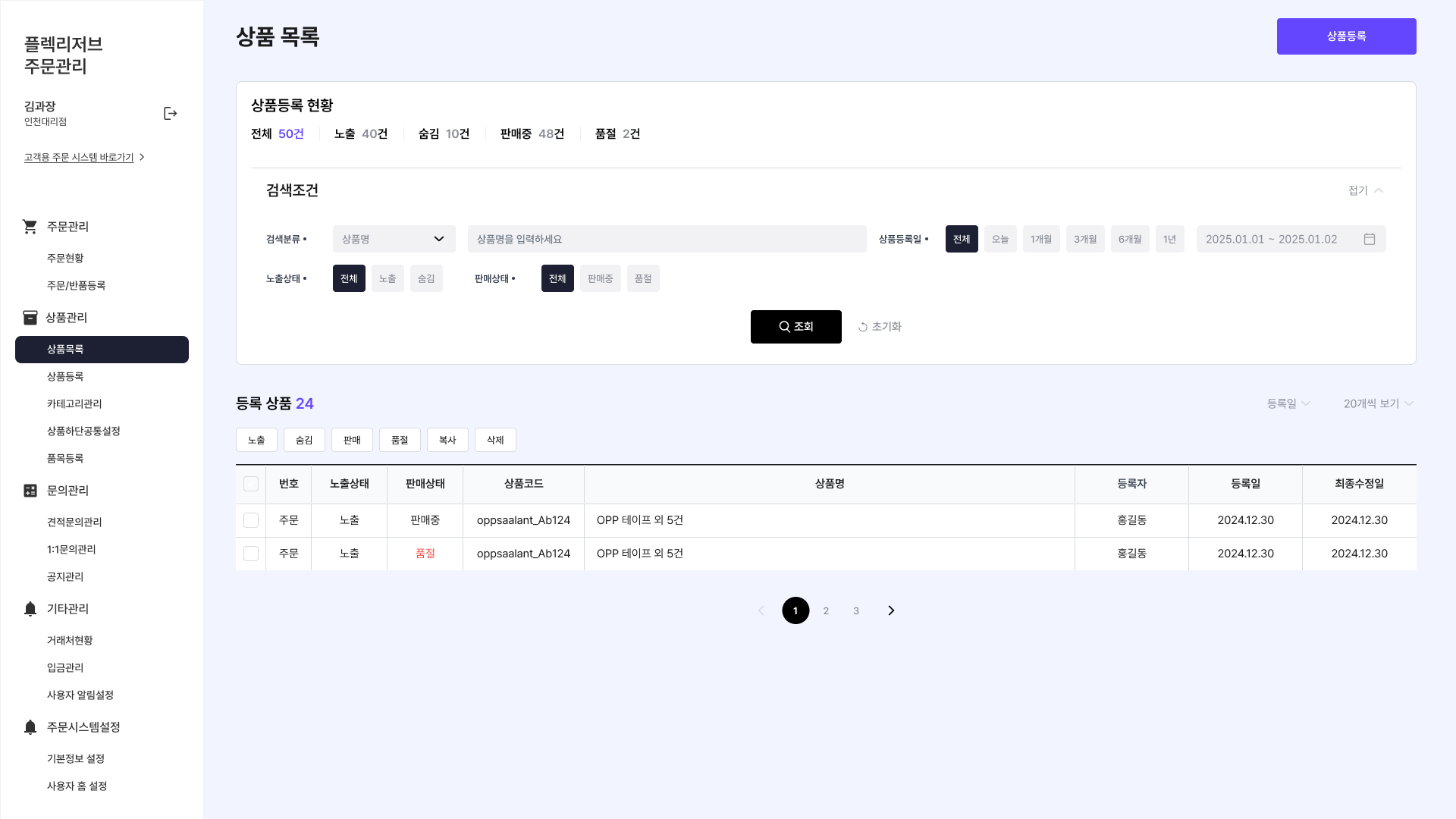
Task: Open the 상품명 search category dropdown
Action: click(x=394, y=239)
